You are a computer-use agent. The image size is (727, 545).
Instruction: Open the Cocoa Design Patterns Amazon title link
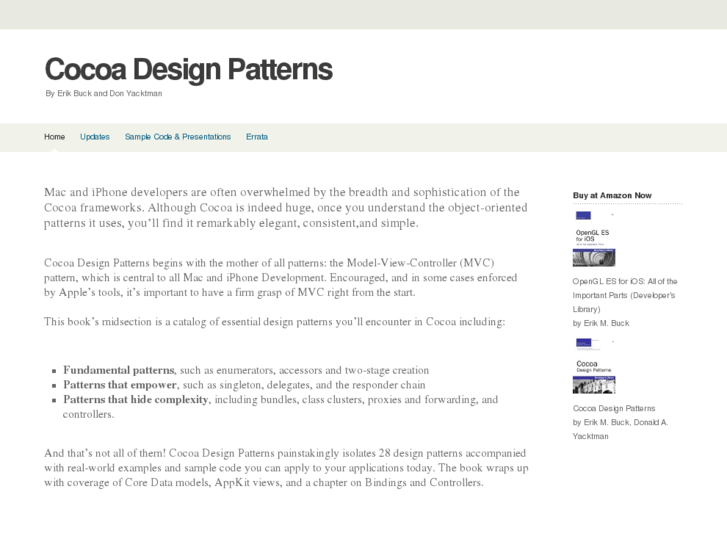(x=614, y=408)
